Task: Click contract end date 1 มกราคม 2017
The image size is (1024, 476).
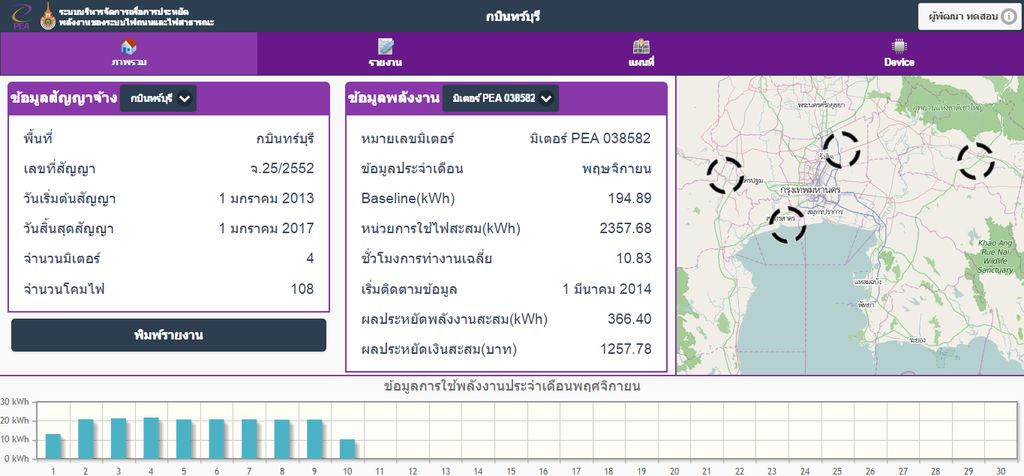Action: (x=266, y=229)
